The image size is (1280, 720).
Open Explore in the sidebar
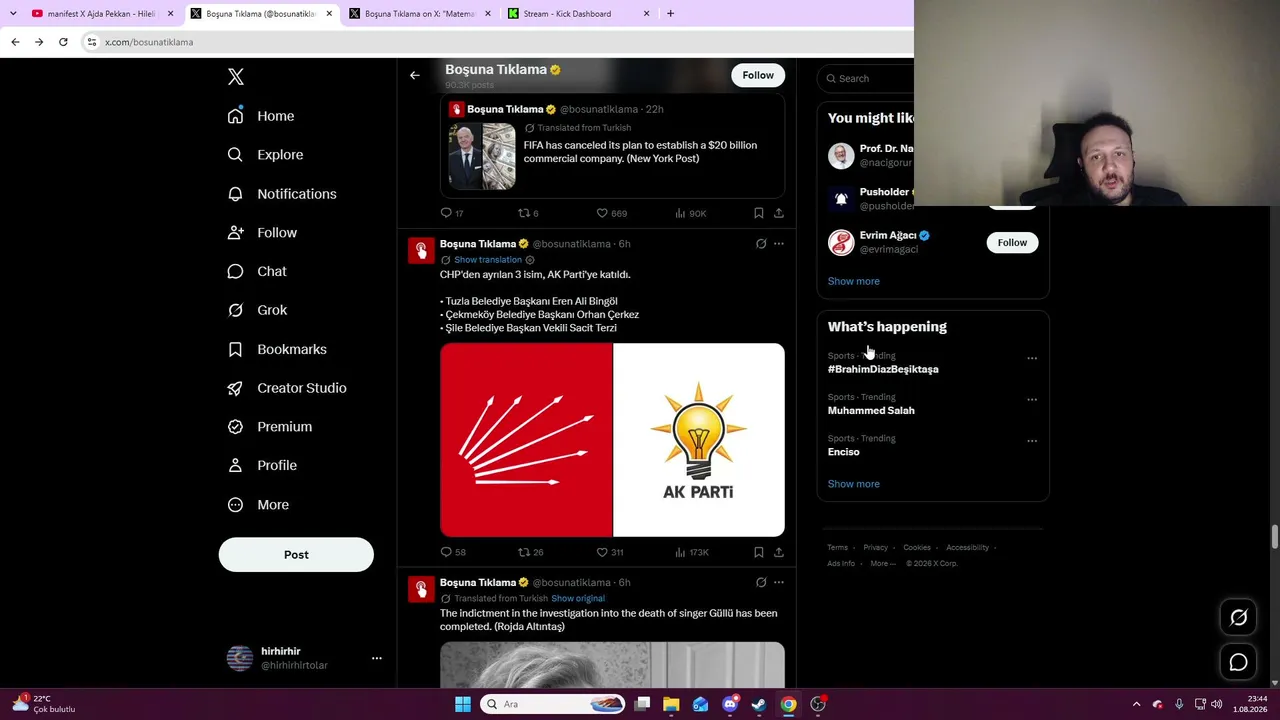tap(265, 155)
